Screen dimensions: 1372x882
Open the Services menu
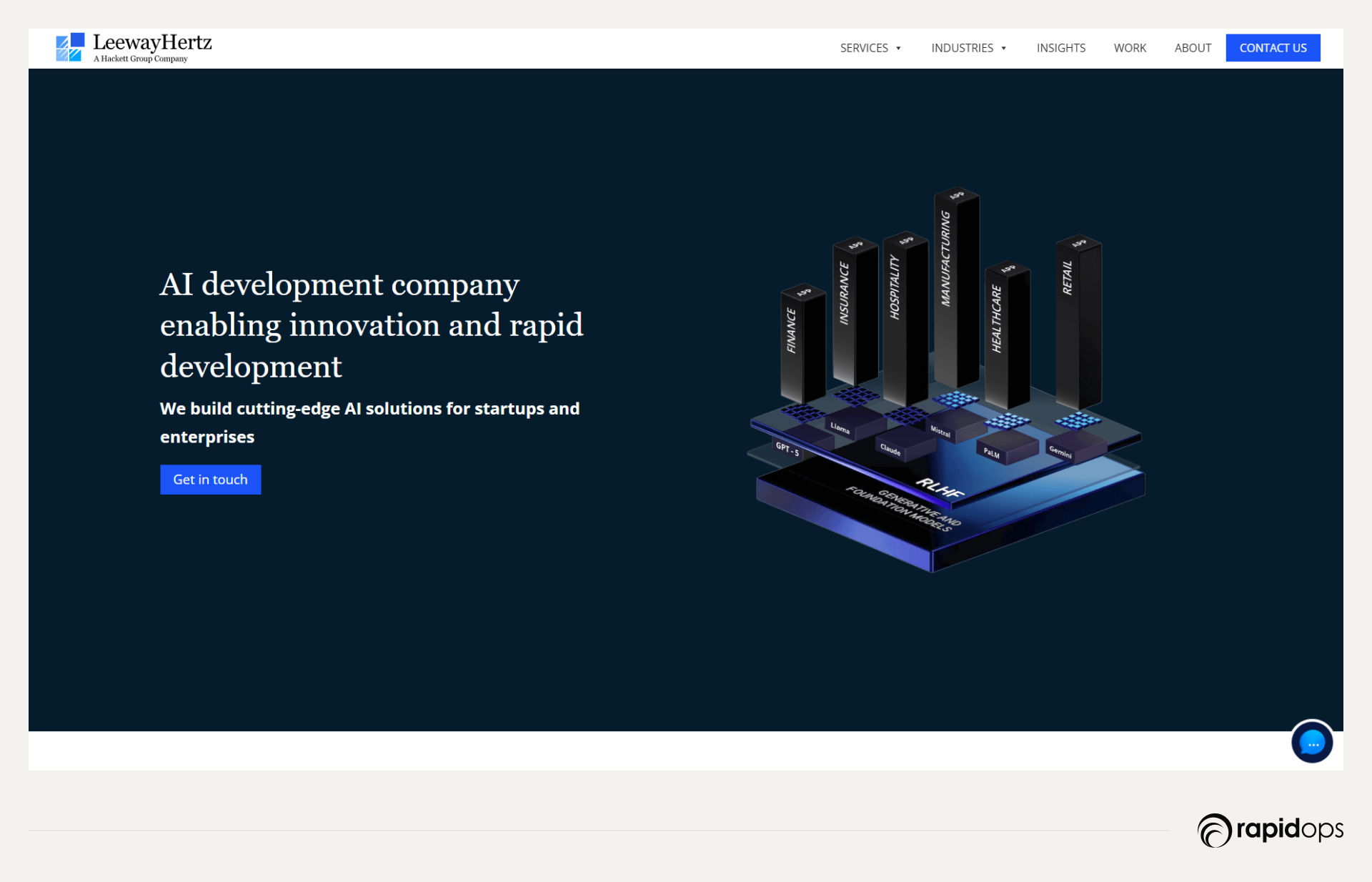point(863,48)
